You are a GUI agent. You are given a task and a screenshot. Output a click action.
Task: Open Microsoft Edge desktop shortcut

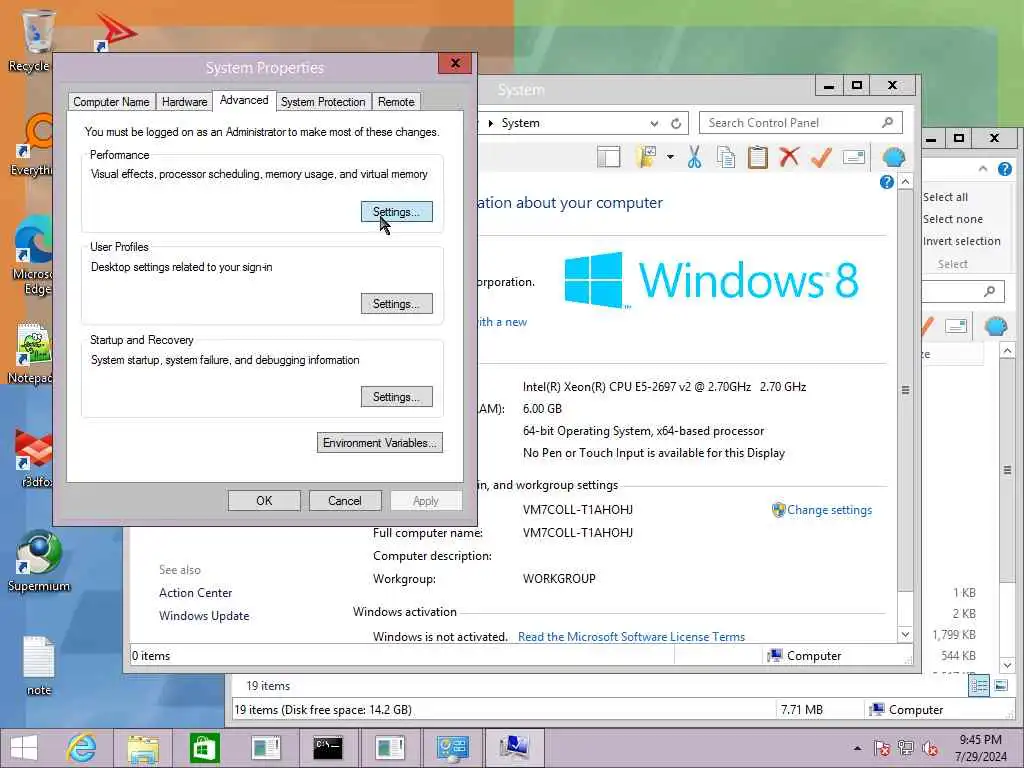point(33,255)
